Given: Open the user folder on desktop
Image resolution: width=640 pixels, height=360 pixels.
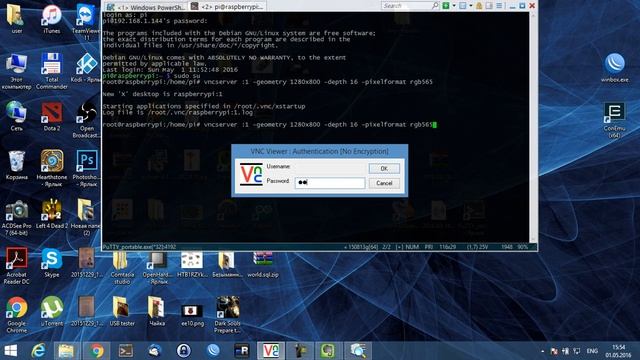Looking at the screenshot, I should tap(17, 18).
